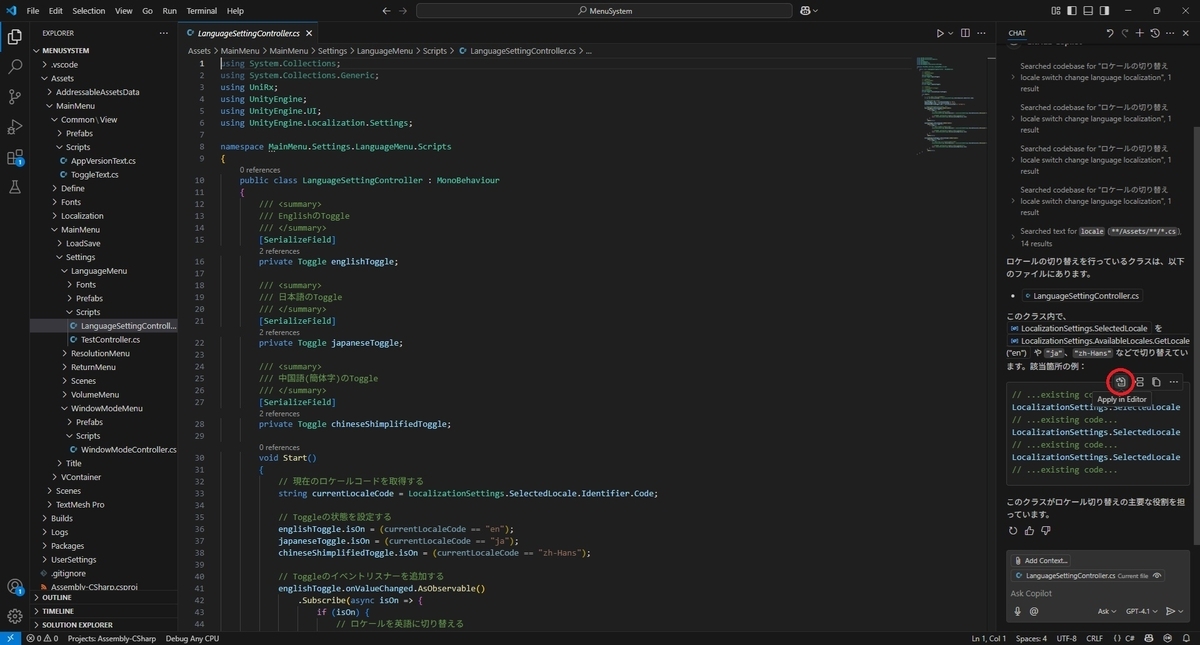Expand the ResolutionMenu folder
The image size is (1200, 645).
click(100, 353)
